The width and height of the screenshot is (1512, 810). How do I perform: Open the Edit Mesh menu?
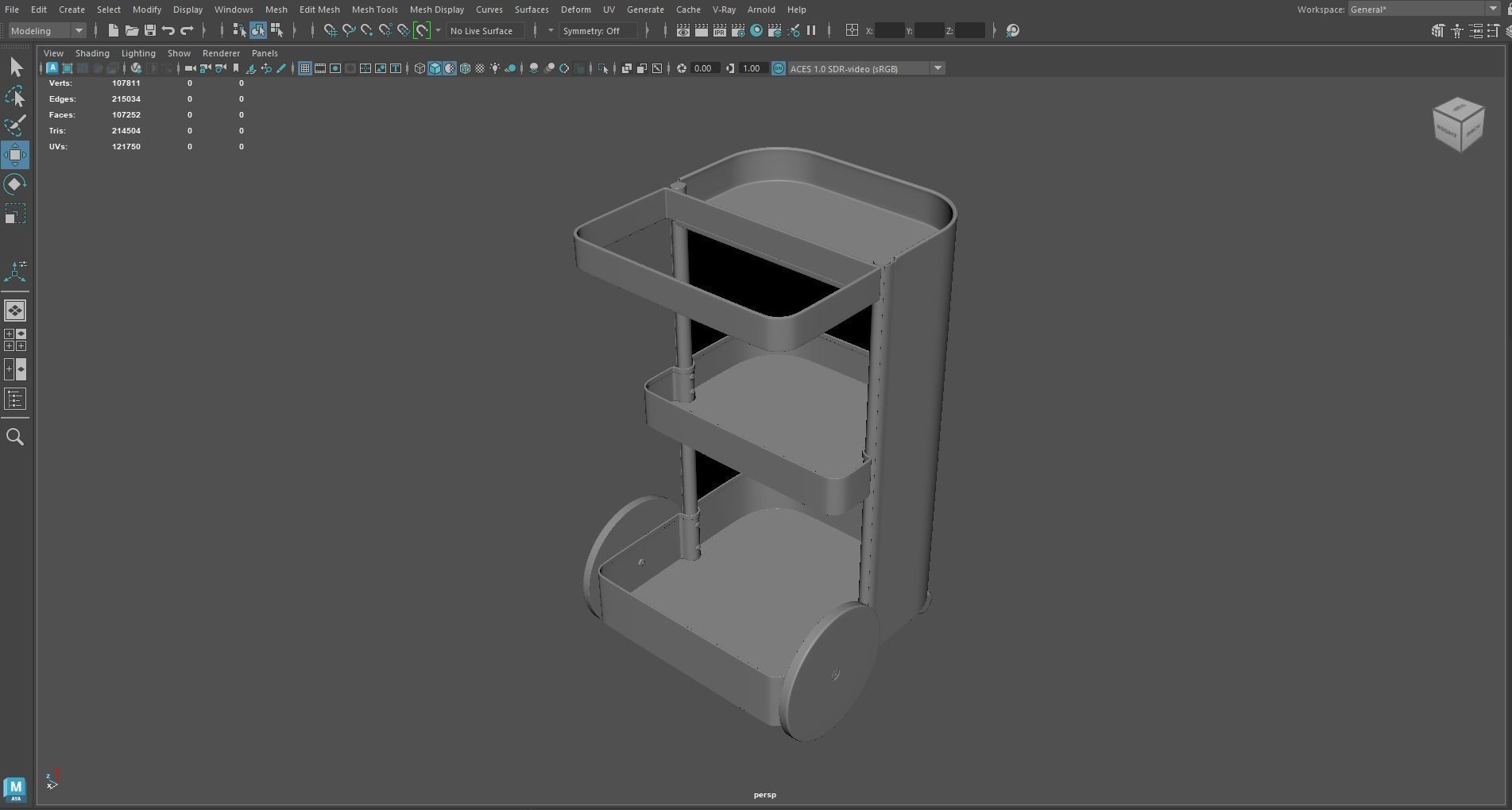[319, 10]
